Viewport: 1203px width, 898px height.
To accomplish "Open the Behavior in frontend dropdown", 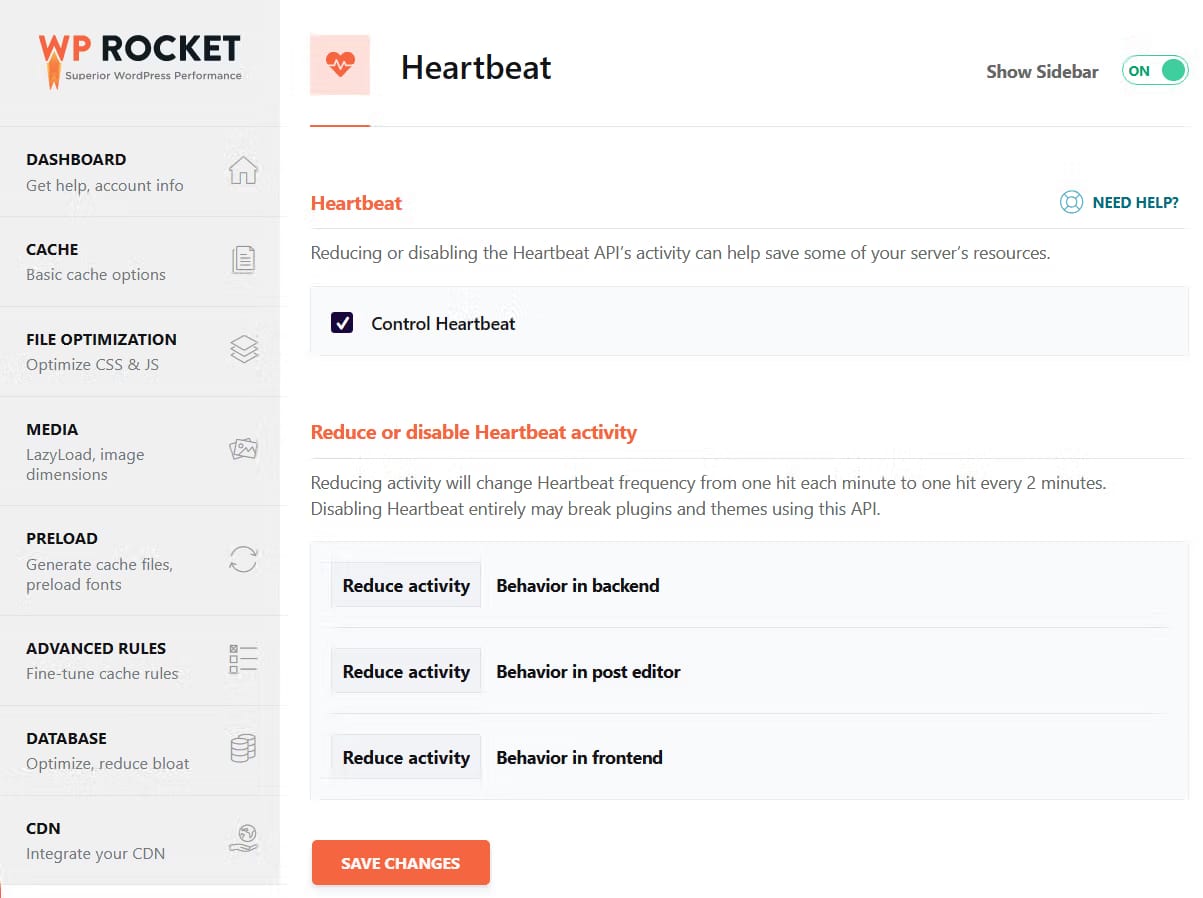I will [x=406, y=757].
